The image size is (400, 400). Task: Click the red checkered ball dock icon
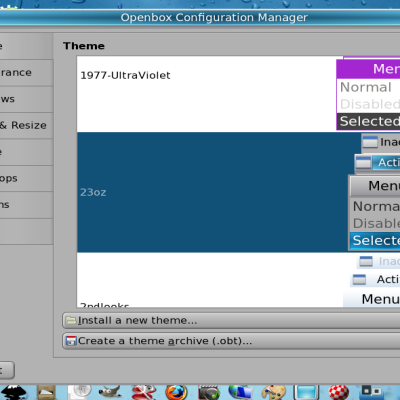[x=339, y=392]
